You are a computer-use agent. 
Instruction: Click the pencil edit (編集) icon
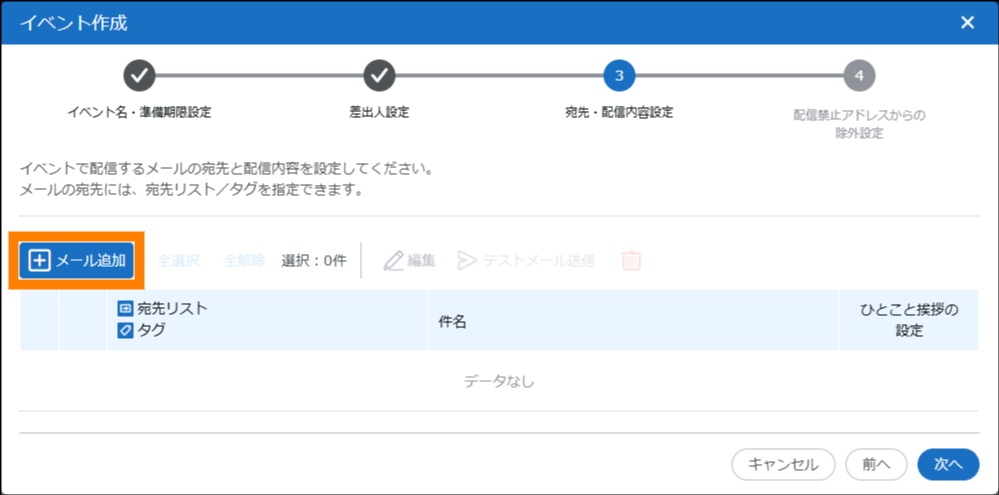393,261
